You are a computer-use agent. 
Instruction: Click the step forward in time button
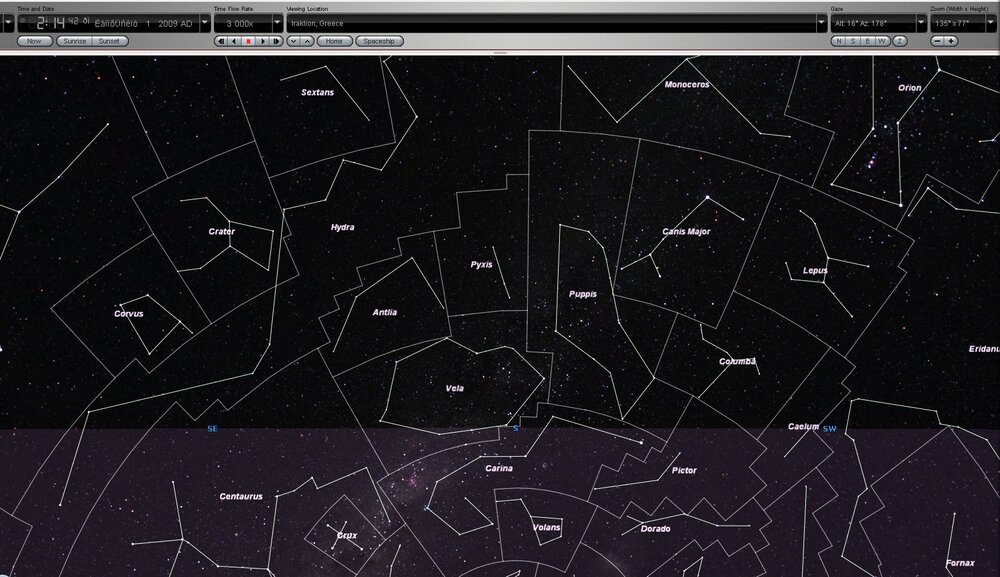[x=277, y=41]
